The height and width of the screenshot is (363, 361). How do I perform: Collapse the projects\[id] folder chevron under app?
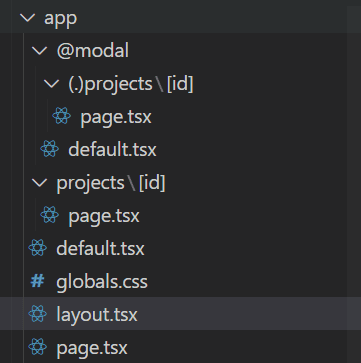tap(39, 183)
